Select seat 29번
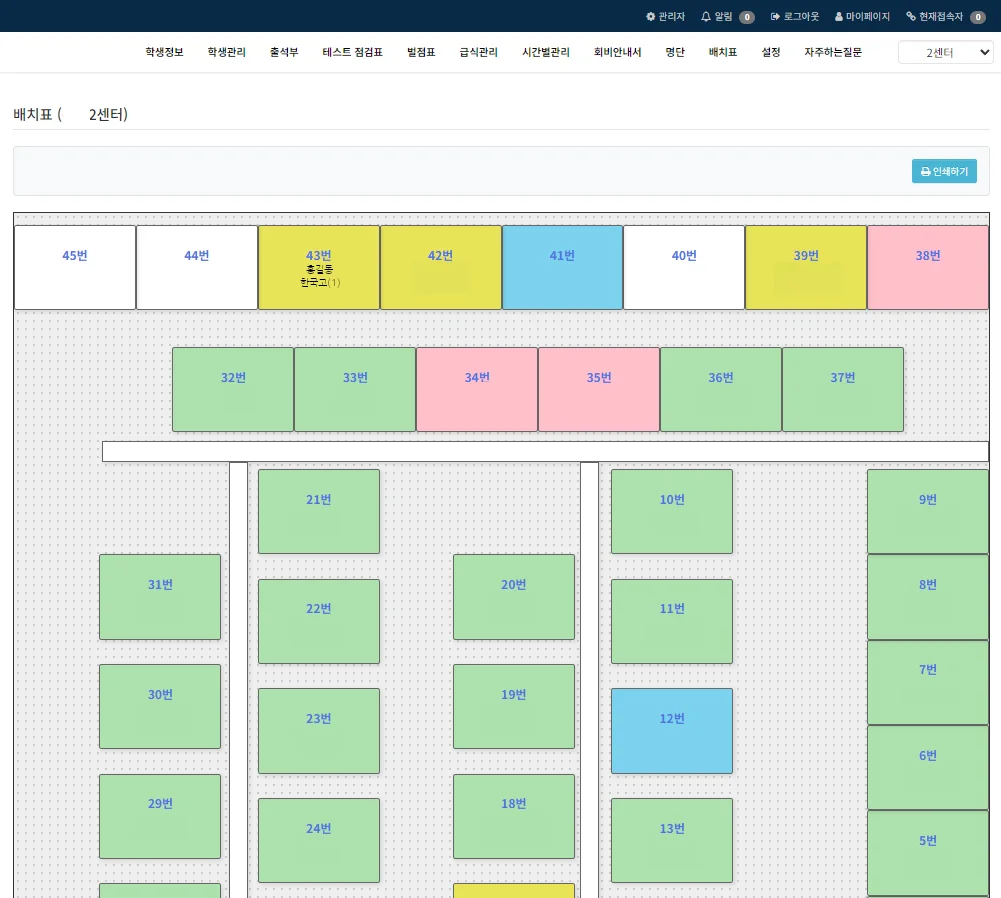Viewport: 1001px width, 898px height. click(x=160, y=816)
